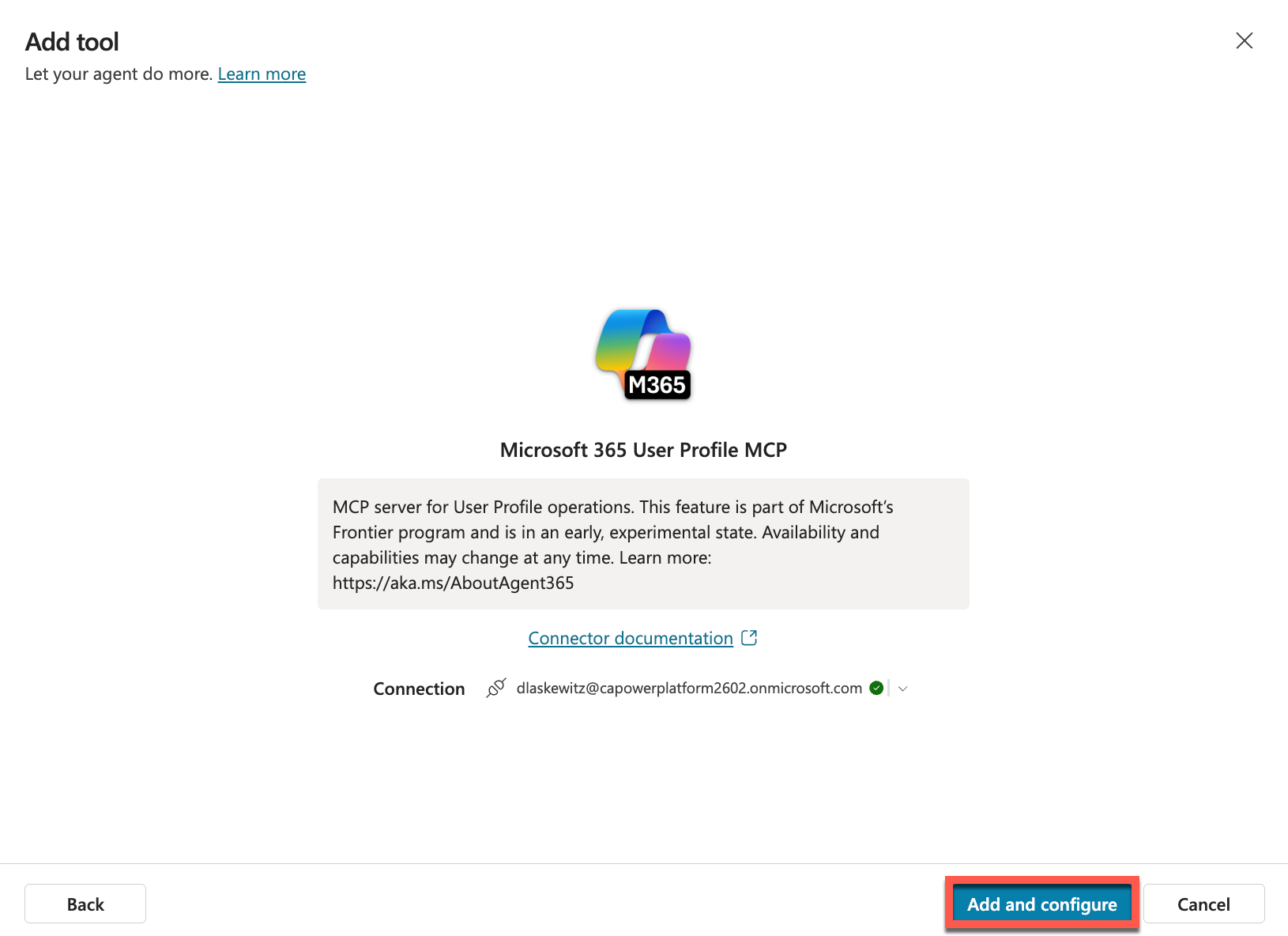Click the X to close the Add tool dialog
Viewport: 1288px width, 936px height.
1245,41
